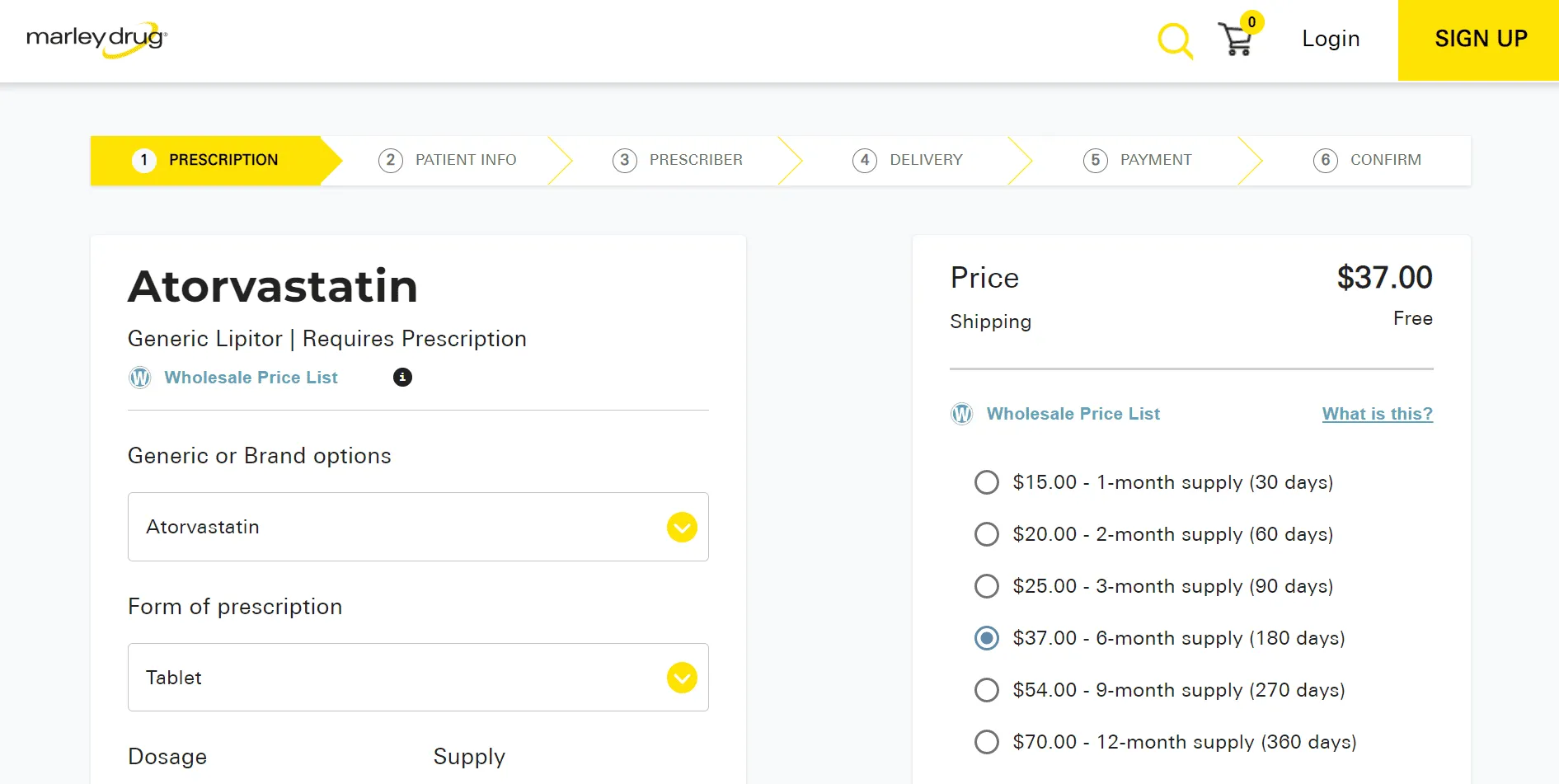This screenshot has width=1559, height=784.
Task: Click the info icon beside Wholesale Price List
Action: point(402,378)
